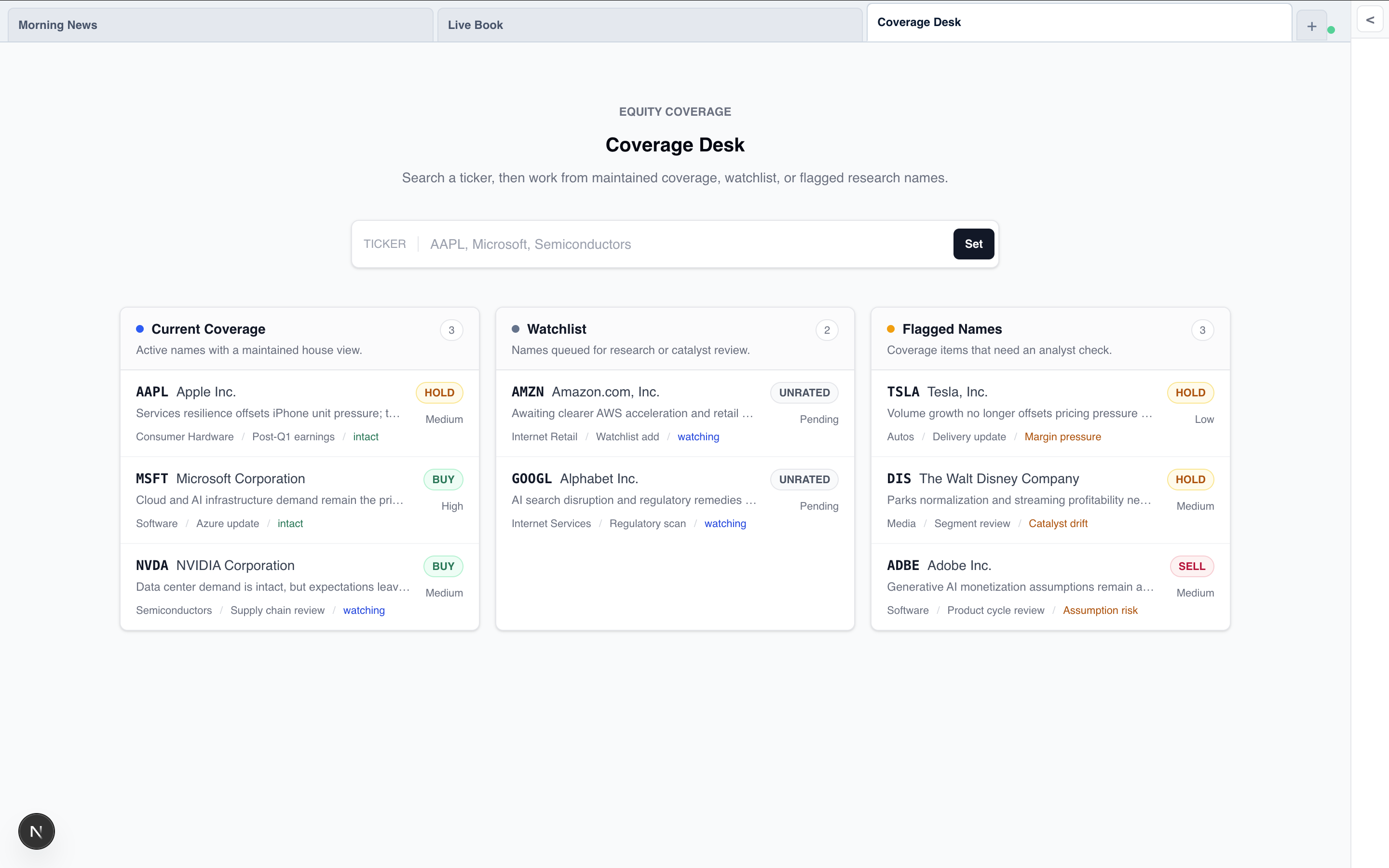Click Current Coverage blue dot indicator
Screen dimensions: 1389x868
point(139,329)
